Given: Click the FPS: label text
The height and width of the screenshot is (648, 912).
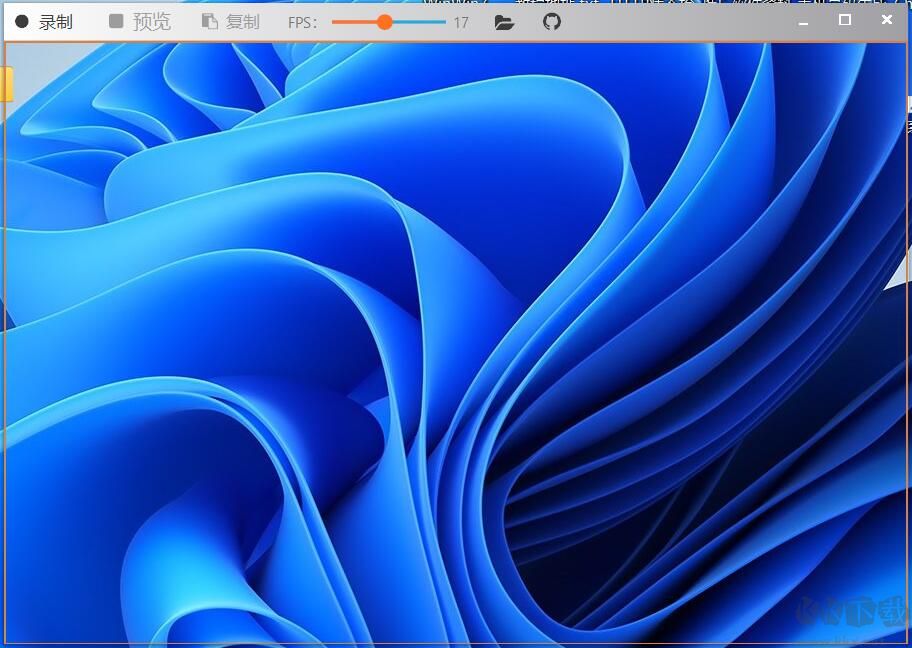Looking at the screenshot, I should pyautogui.click(x=302, y=22).
